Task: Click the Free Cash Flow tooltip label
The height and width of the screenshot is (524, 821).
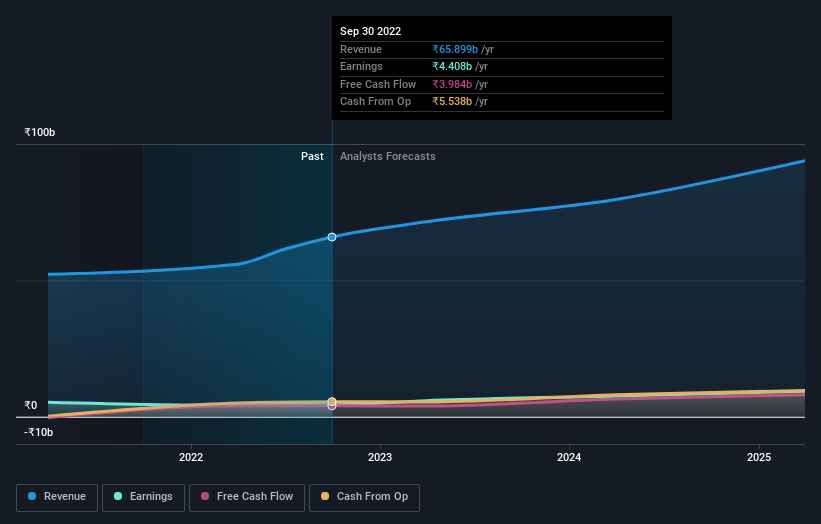Action: pyautogui.click(x=378, y=84)
